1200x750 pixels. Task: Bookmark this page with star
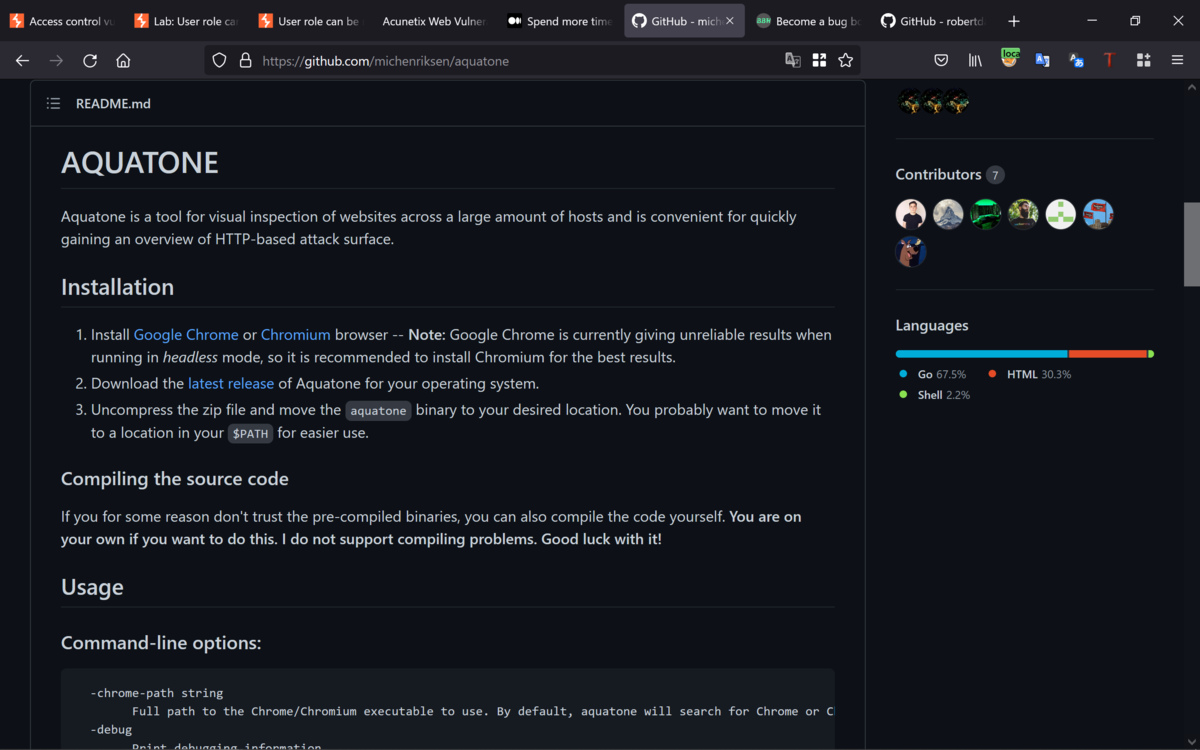pyautogui.click(x=846, y=61)
